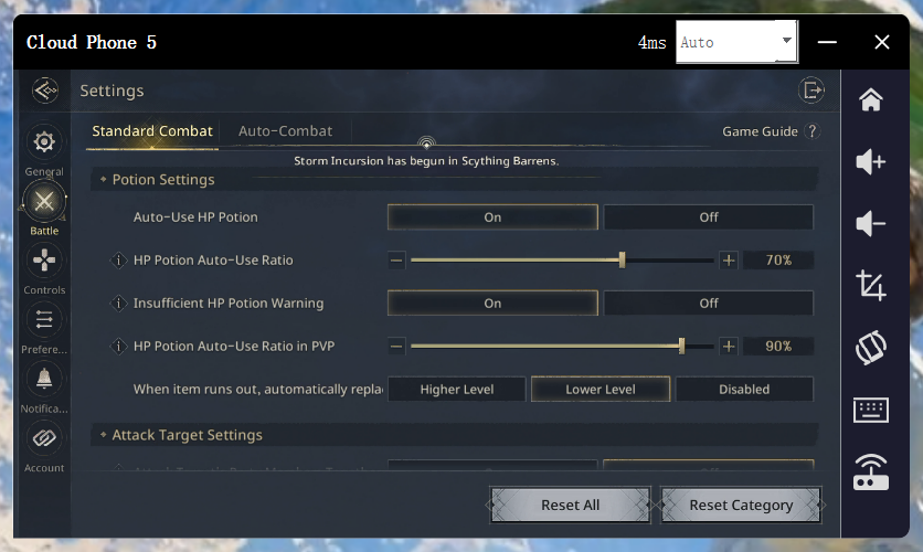Image resolution: width=923 pixels, height=552 pixels.
Task: Open the network router icon
Action: point(871,472)
